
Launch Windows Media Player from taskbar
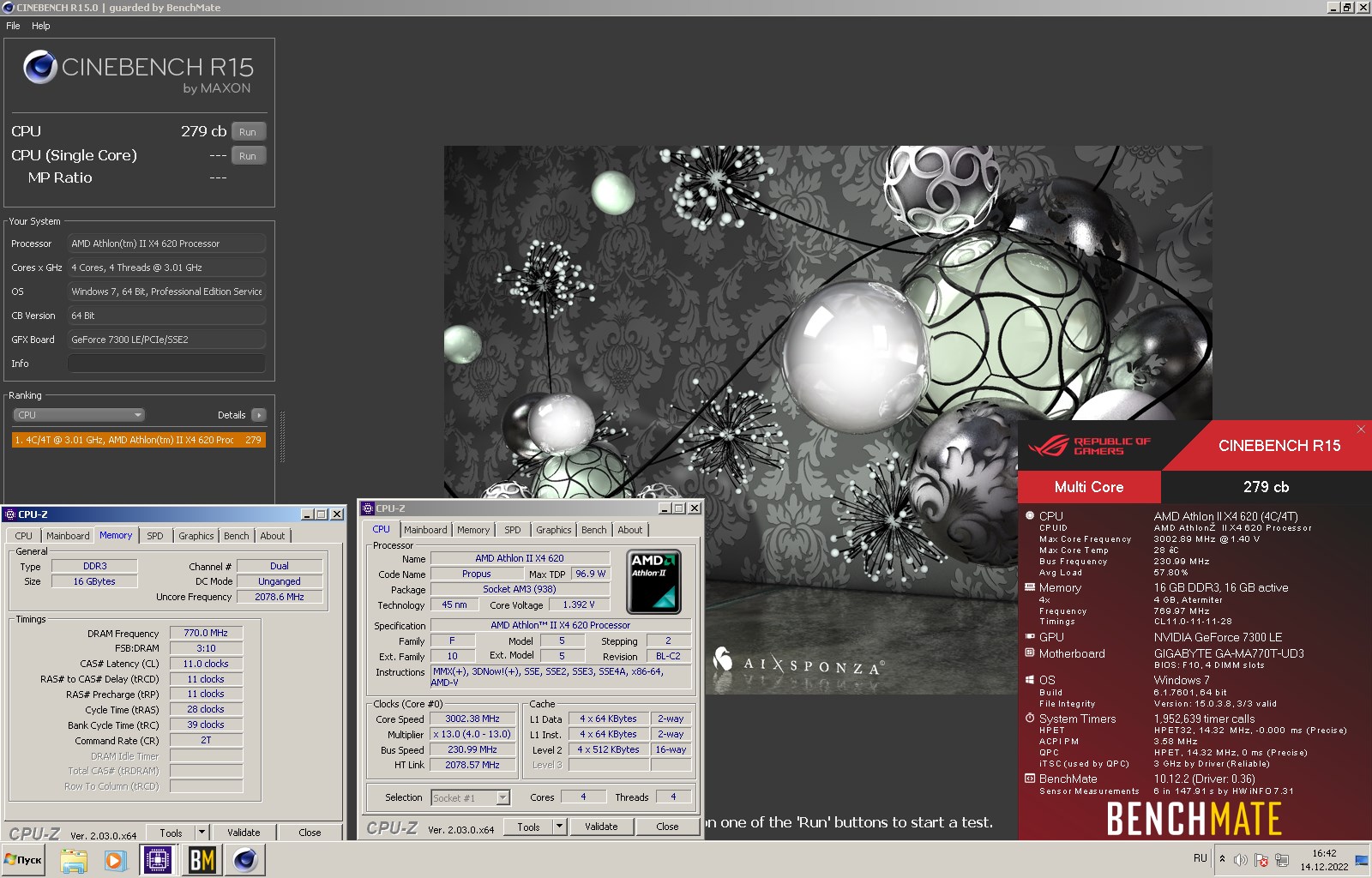(115, 860)
